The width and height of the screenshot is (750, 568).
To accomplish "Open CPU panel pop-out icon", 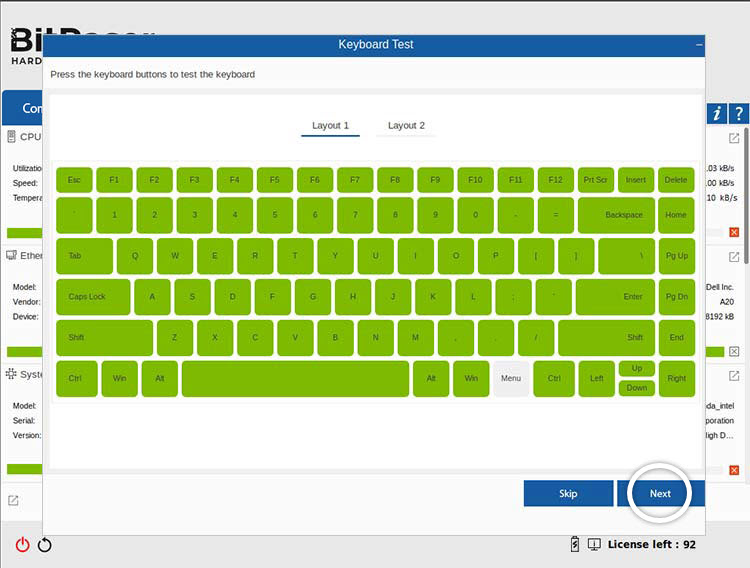I will click(x=734, y=138).
